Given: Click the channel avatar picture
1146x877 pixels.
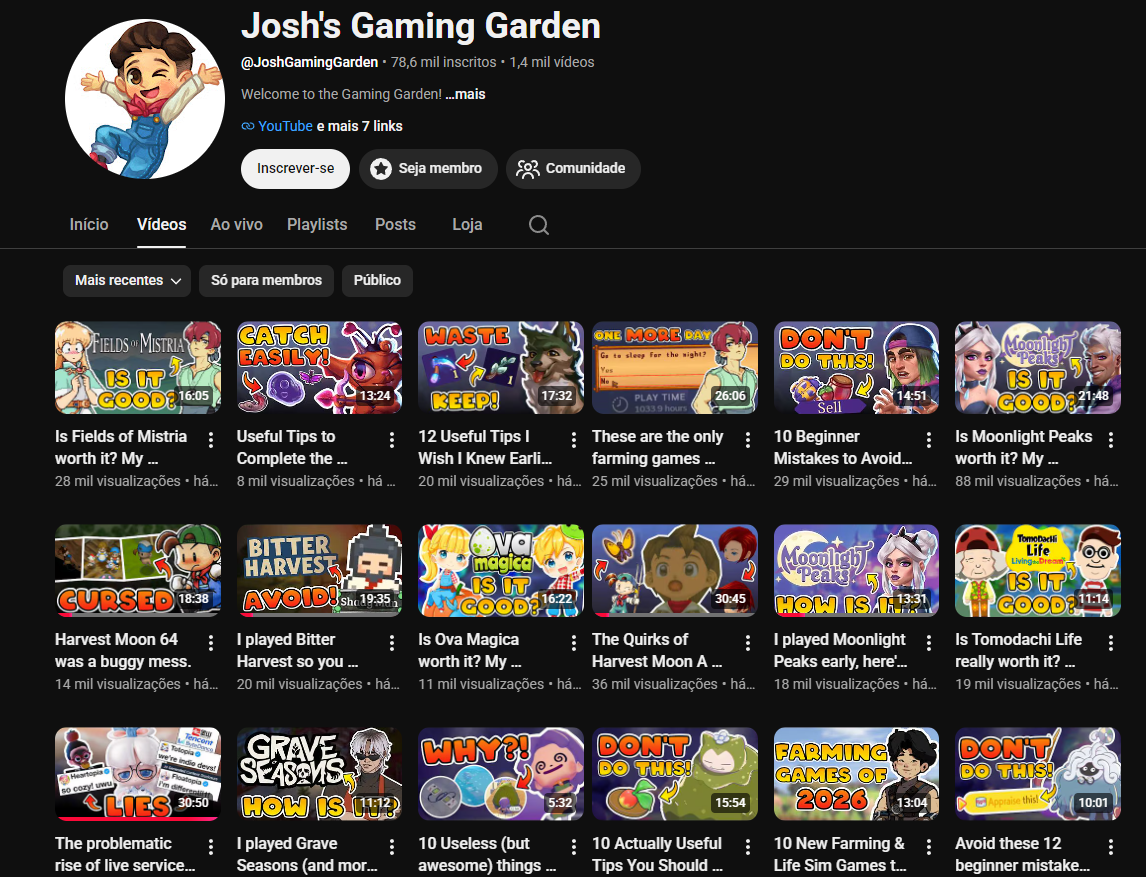Looking at the screenshot, I should click(x=145, y=99).
